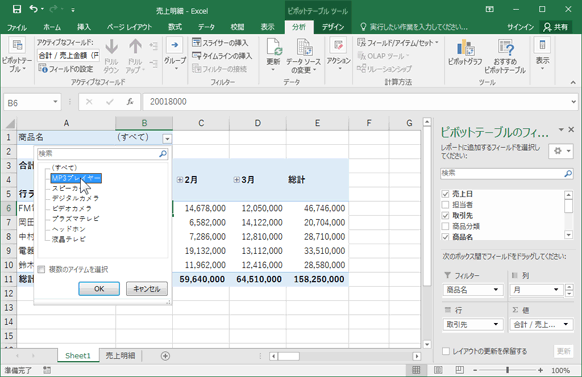This screenshot has height=377, width=582.
Task: Click the Save icon in title bar
Action: click(17, 9)
